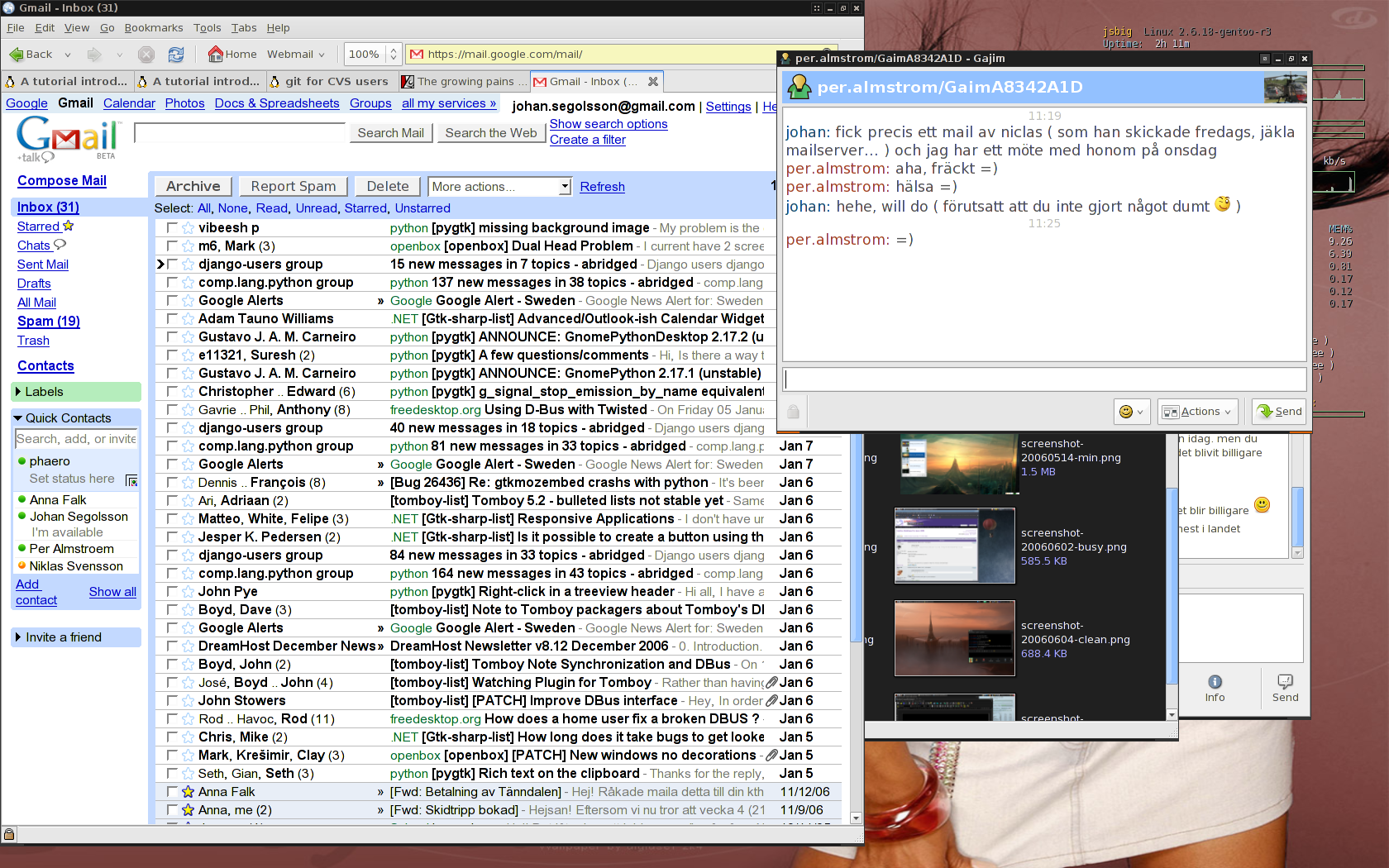The height and width of the screenshot is (868, 1389).
Task: Click the Gajim contact status icon in header
Action: coord(799,88)
